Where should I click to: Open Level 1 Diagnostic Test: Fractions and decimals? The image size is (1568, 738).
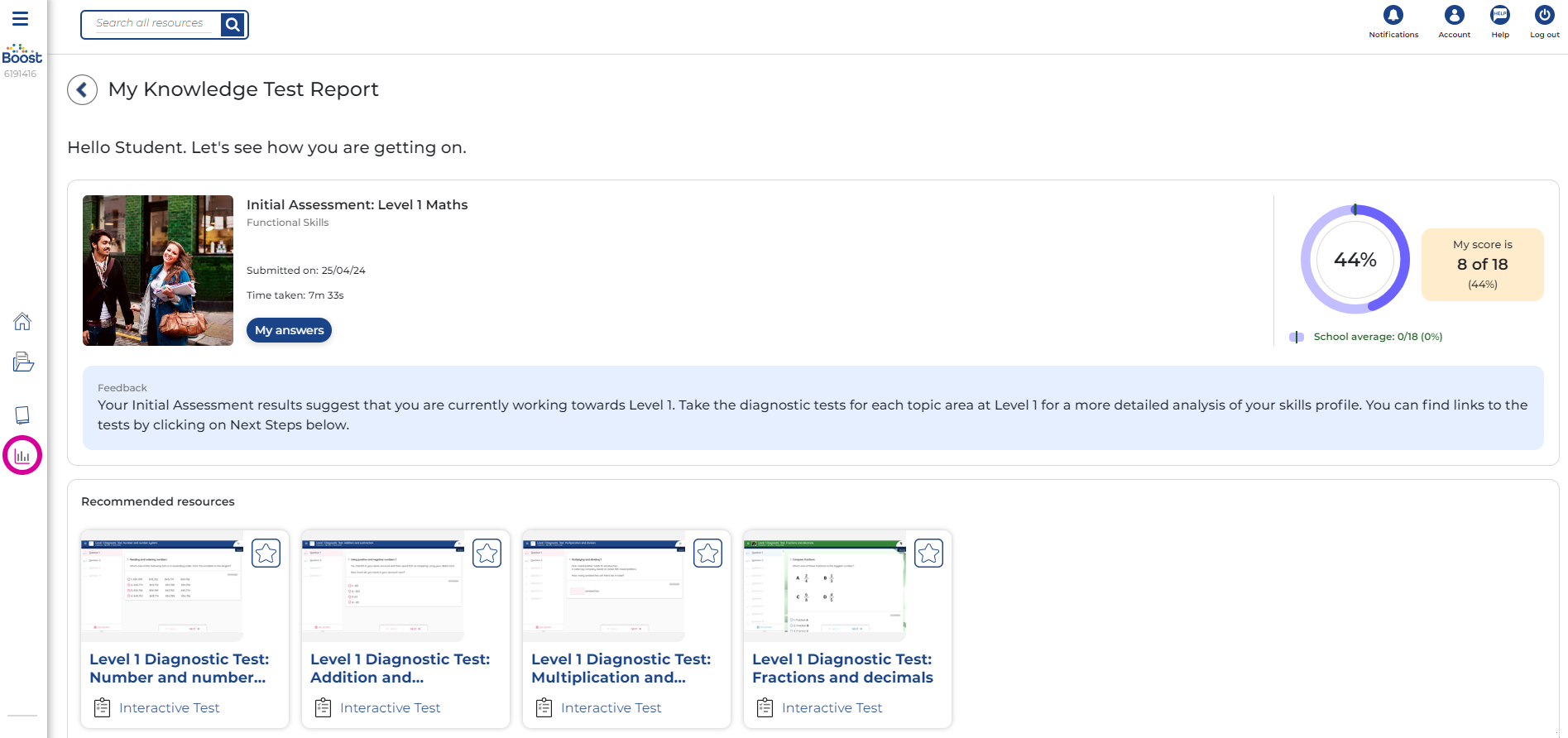pyautogui.click(x=842, y=669)
